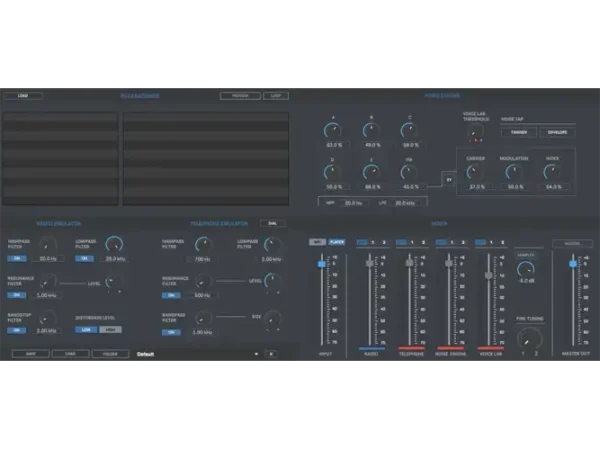Click the Sampler gain knob

pos(526,269)
